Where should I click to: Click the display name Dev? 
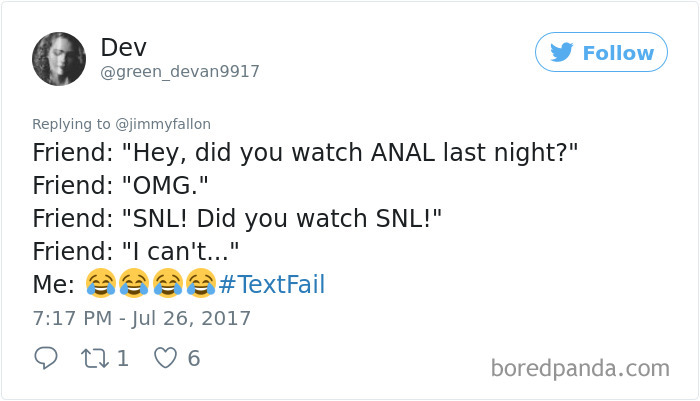tap(122, 46)
